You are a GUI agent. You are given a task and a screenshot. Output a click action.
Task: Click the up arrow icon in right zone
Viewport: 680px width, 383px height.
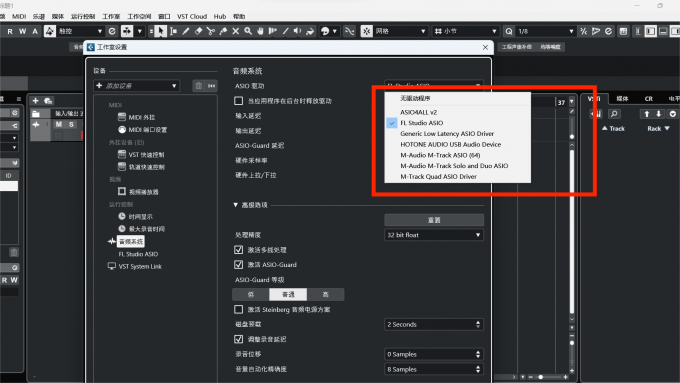coord(647,114)
